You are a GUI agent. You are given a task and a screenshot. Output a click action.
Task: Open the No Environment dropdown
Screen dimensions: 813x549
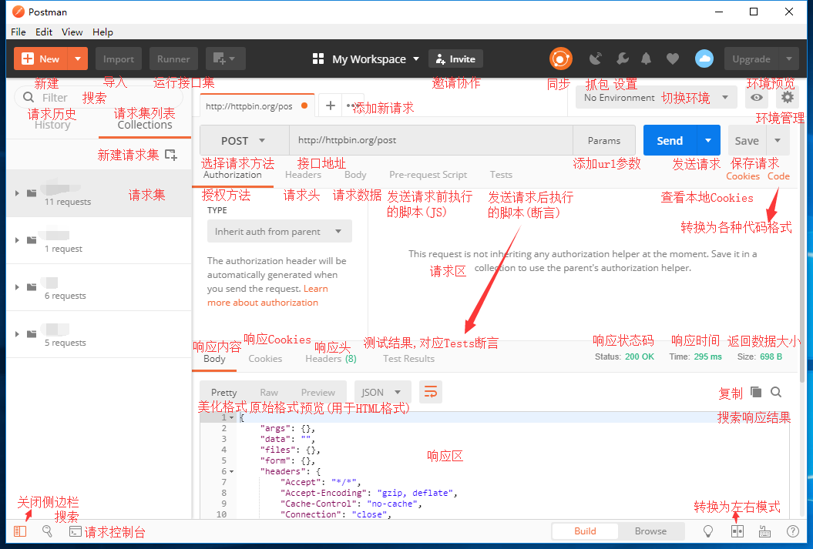tap(656, 97)
